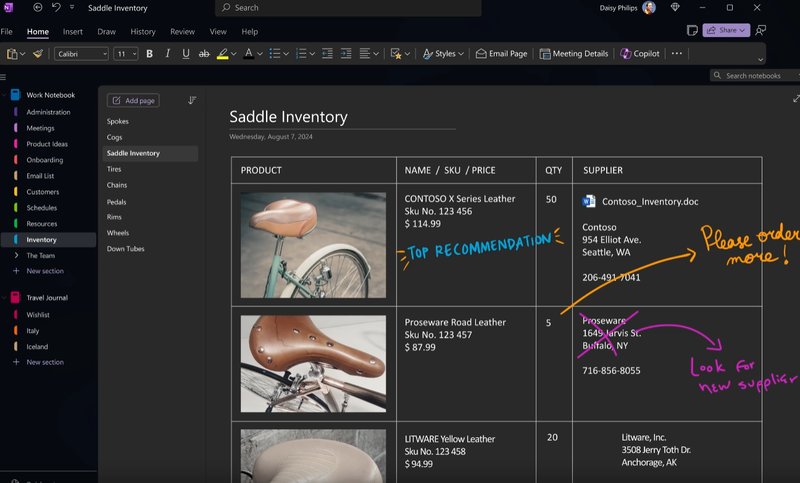This screenshot has height=483, width=800.
Task: Click the Undo arrow in title bar
Action: pyautogui.click(x=56, y=8)
